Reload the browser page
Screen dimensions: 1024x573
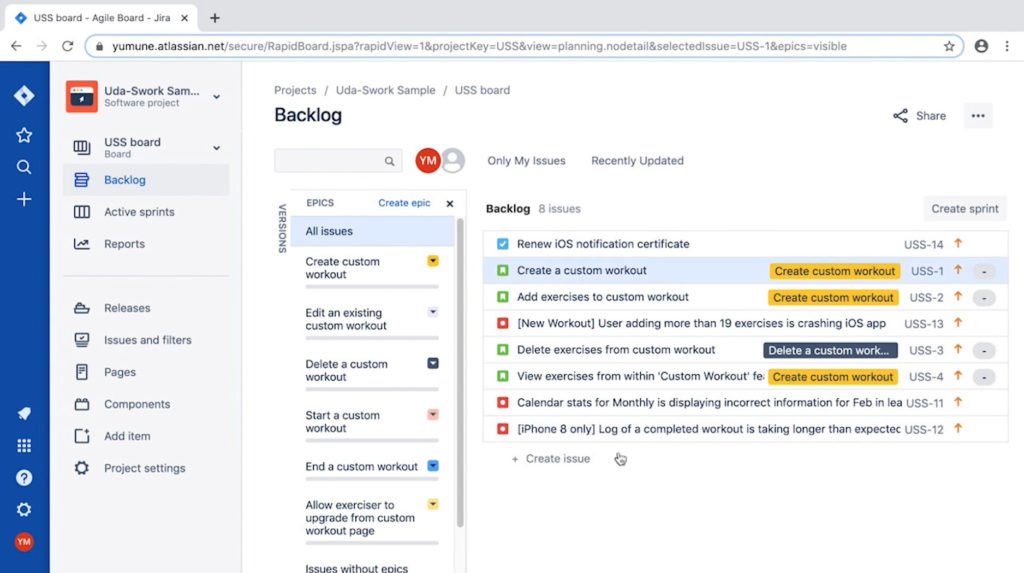(67, 46)
